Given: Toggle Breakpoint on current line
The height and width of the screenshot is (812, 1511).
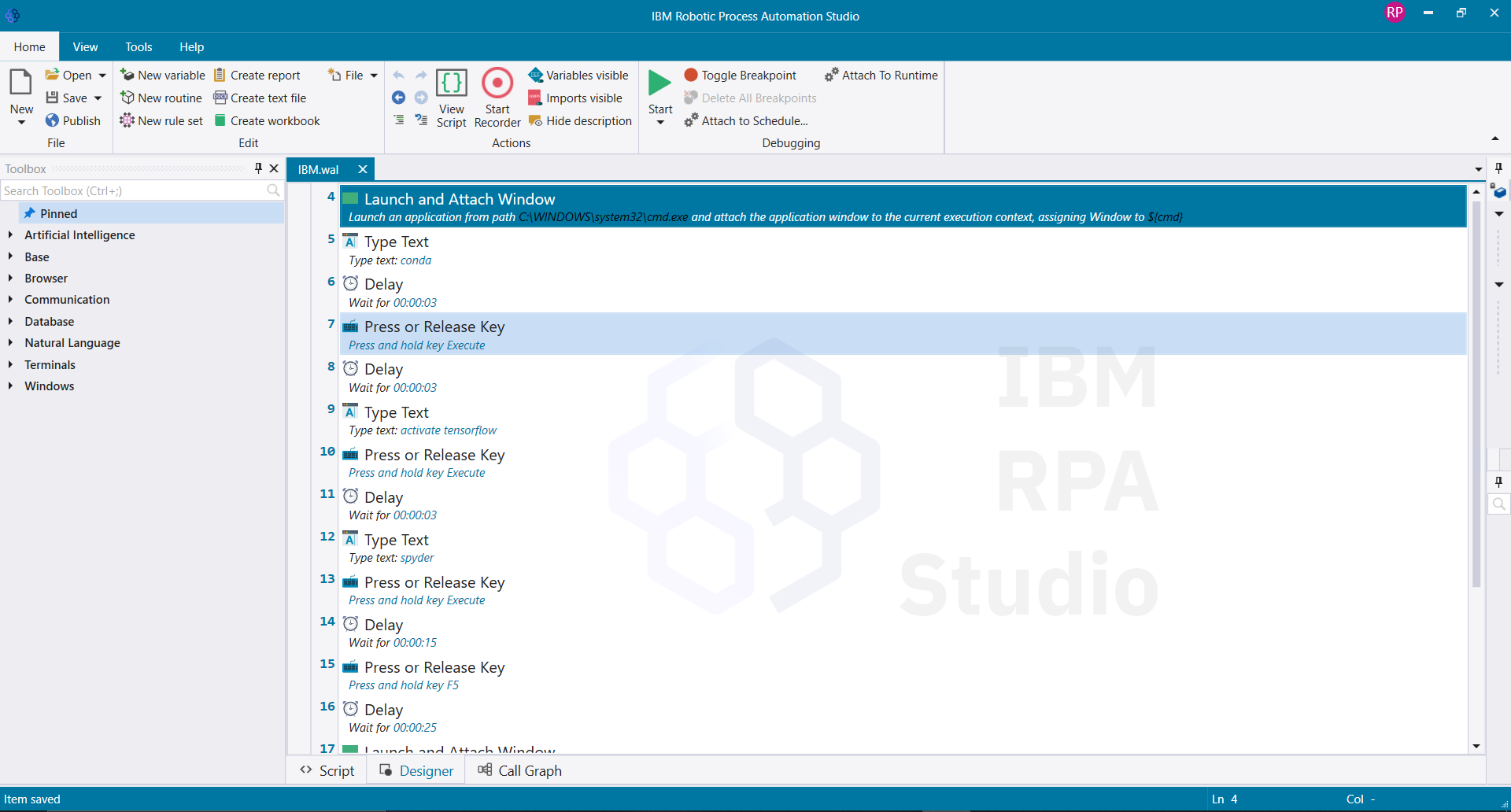Looking at the screenshot, I should 741,75.
